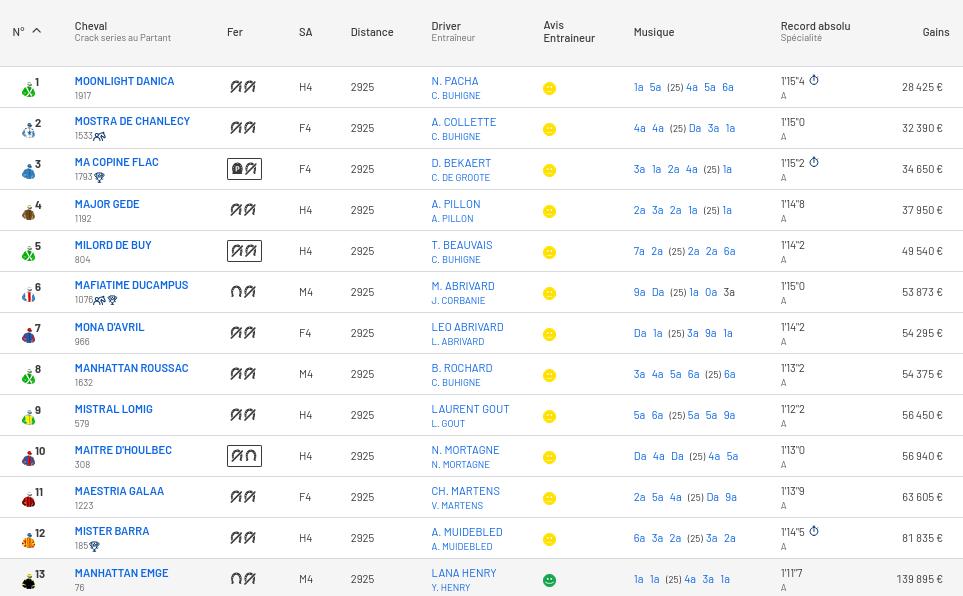Click Moonlight Danica's jockey silk icon
Image resolution: width=963 pixels, height=596 pixels.
(29, 89)
